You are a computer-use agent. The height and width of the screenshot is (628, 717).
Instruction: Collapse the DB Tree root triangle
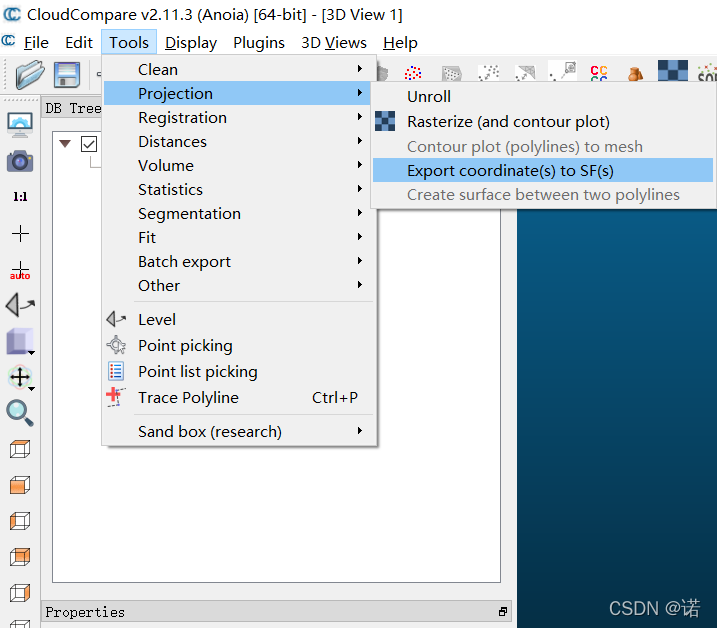click(65, 144)
